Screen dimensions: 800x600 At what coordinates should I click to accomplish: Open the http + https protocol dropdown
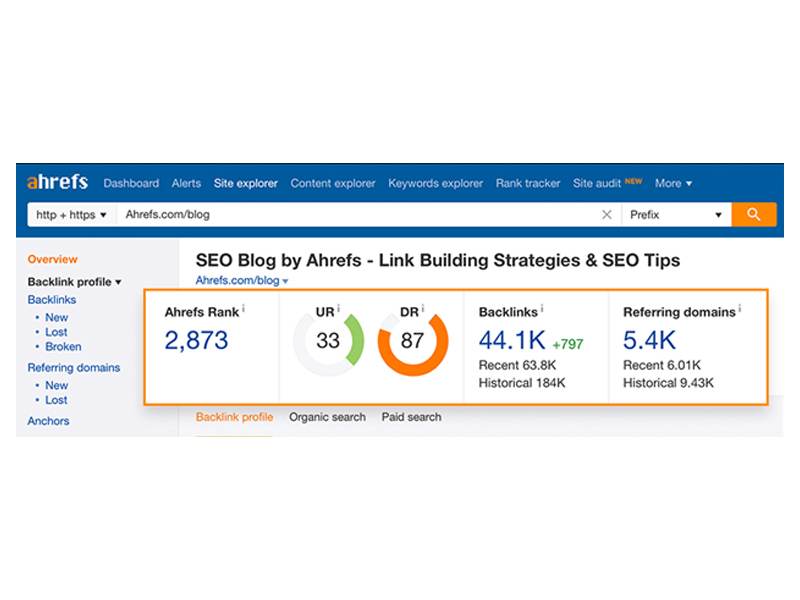[71, 214]
